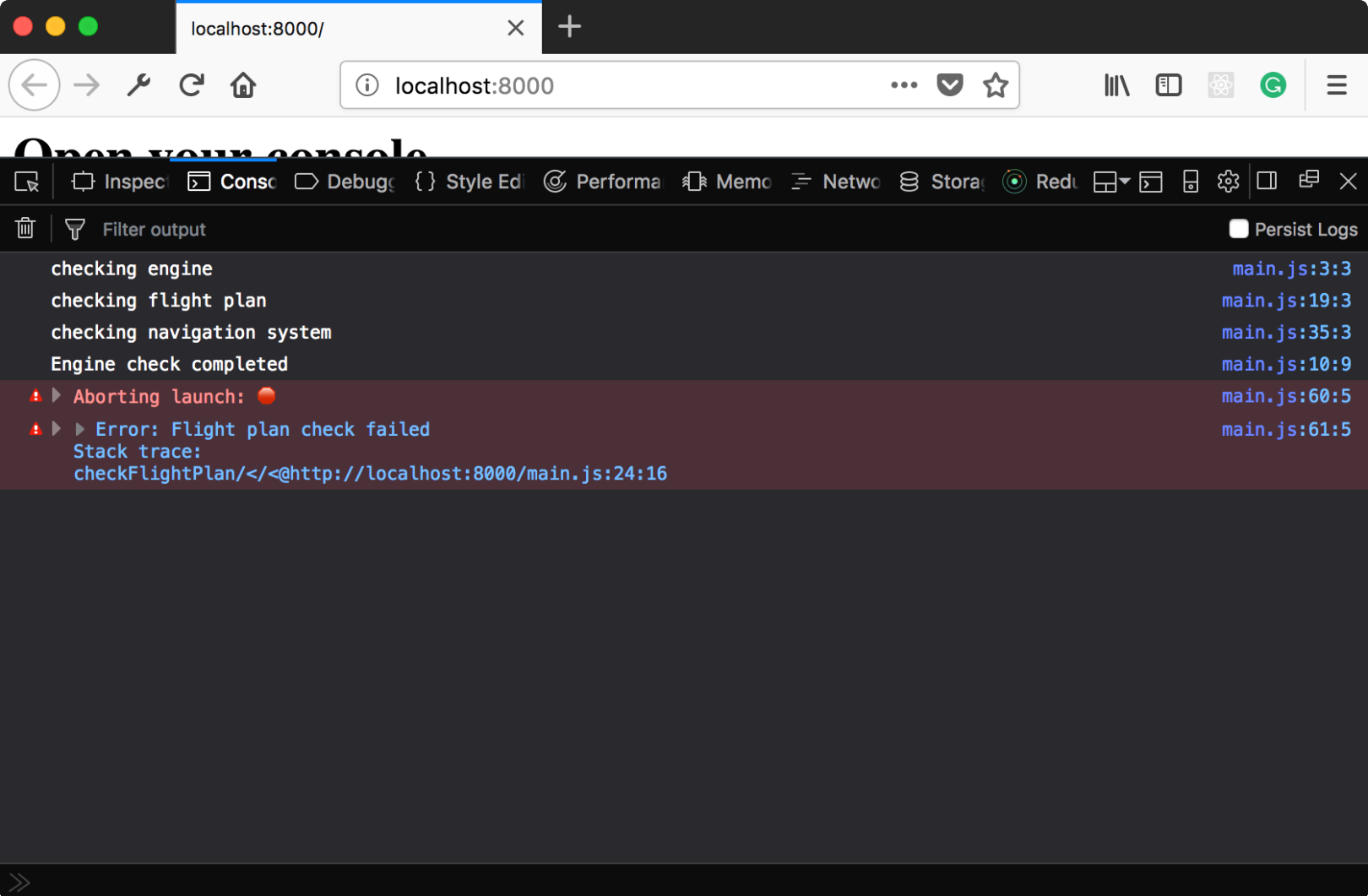Select the 'checking flight plan' log line

(159, 301)
